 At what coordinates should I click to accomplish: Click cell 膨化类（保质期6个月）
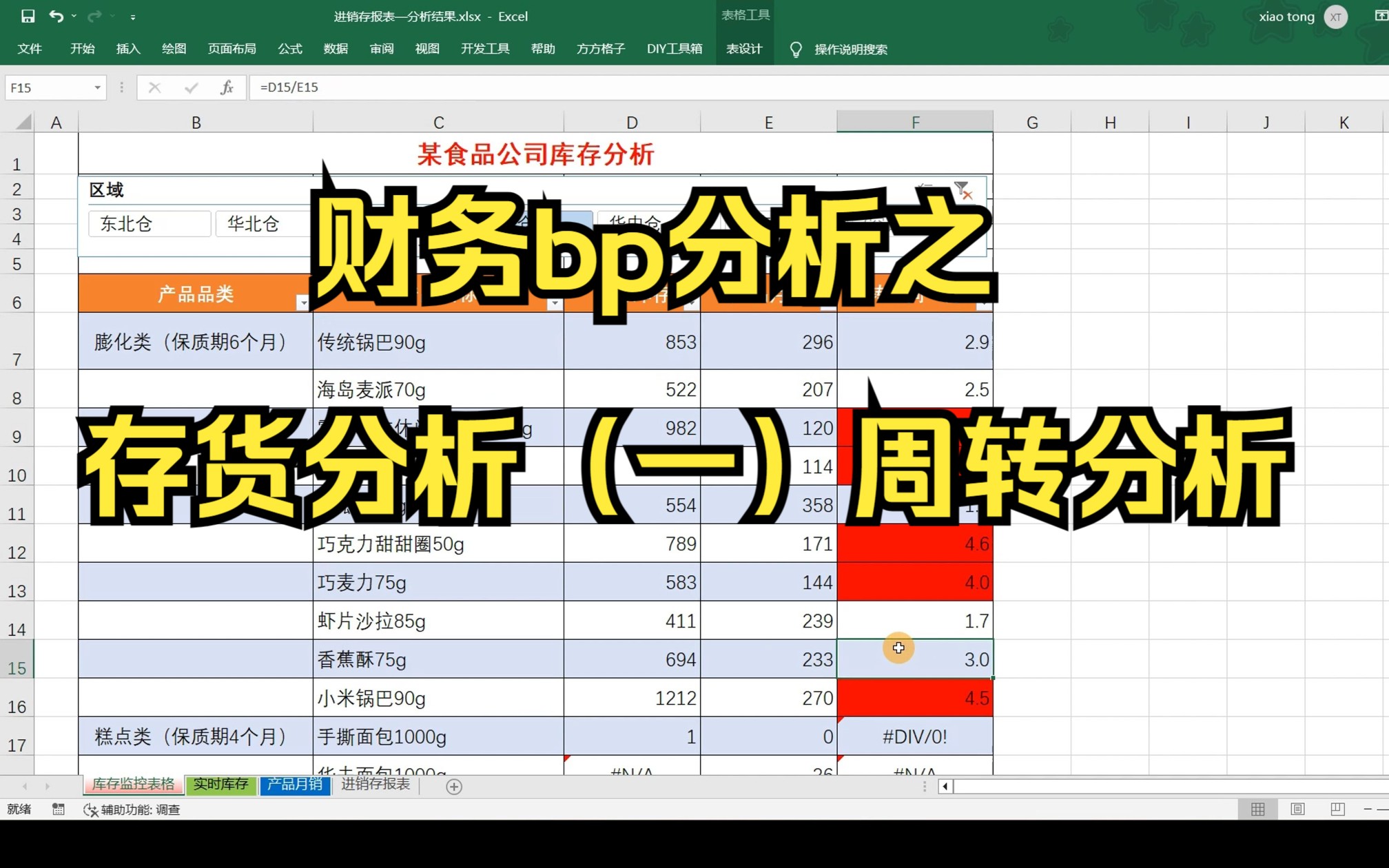196,342
